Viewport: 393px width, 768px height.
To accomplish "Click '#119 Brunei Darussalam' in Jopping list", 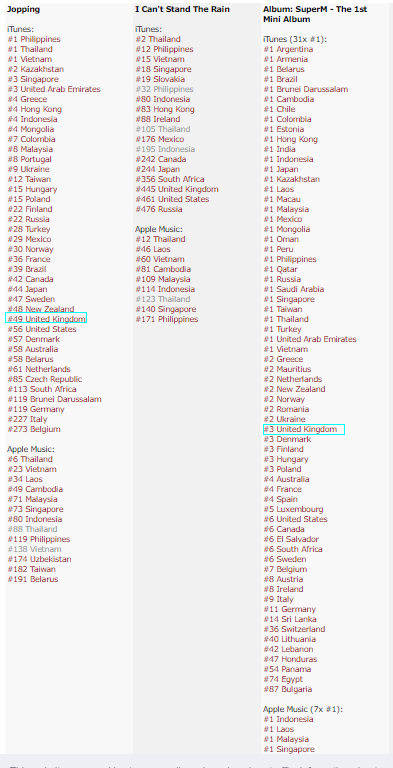I will pos(54,399).
